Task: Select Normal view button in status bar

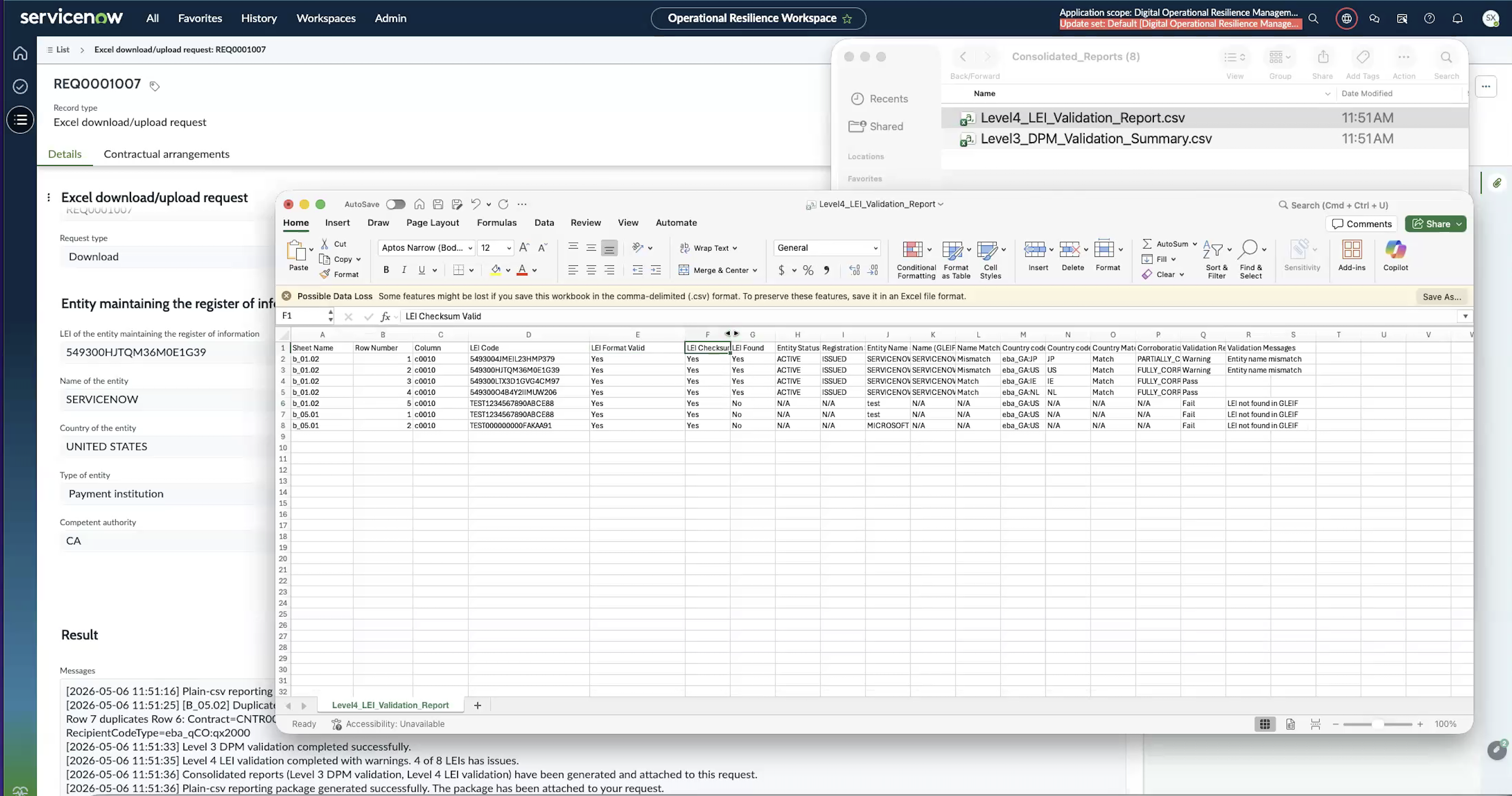Action: click(1265, 724)
